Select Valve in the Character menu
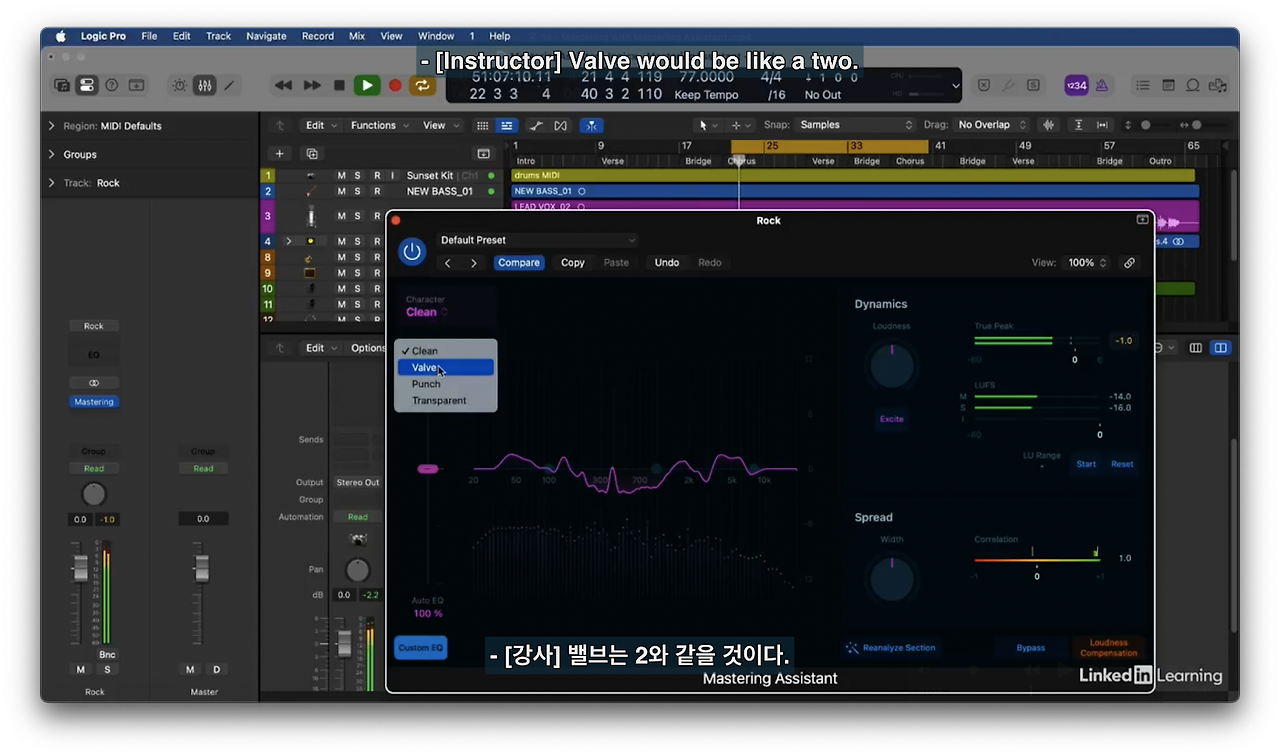The width and height of the screenshot is (1280, 756). pos(445,367)
